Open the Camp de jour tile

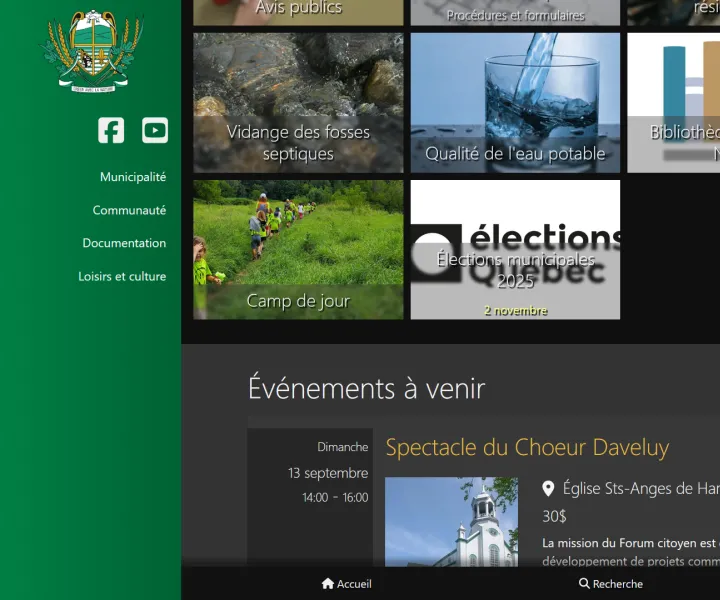click(298, 250)
